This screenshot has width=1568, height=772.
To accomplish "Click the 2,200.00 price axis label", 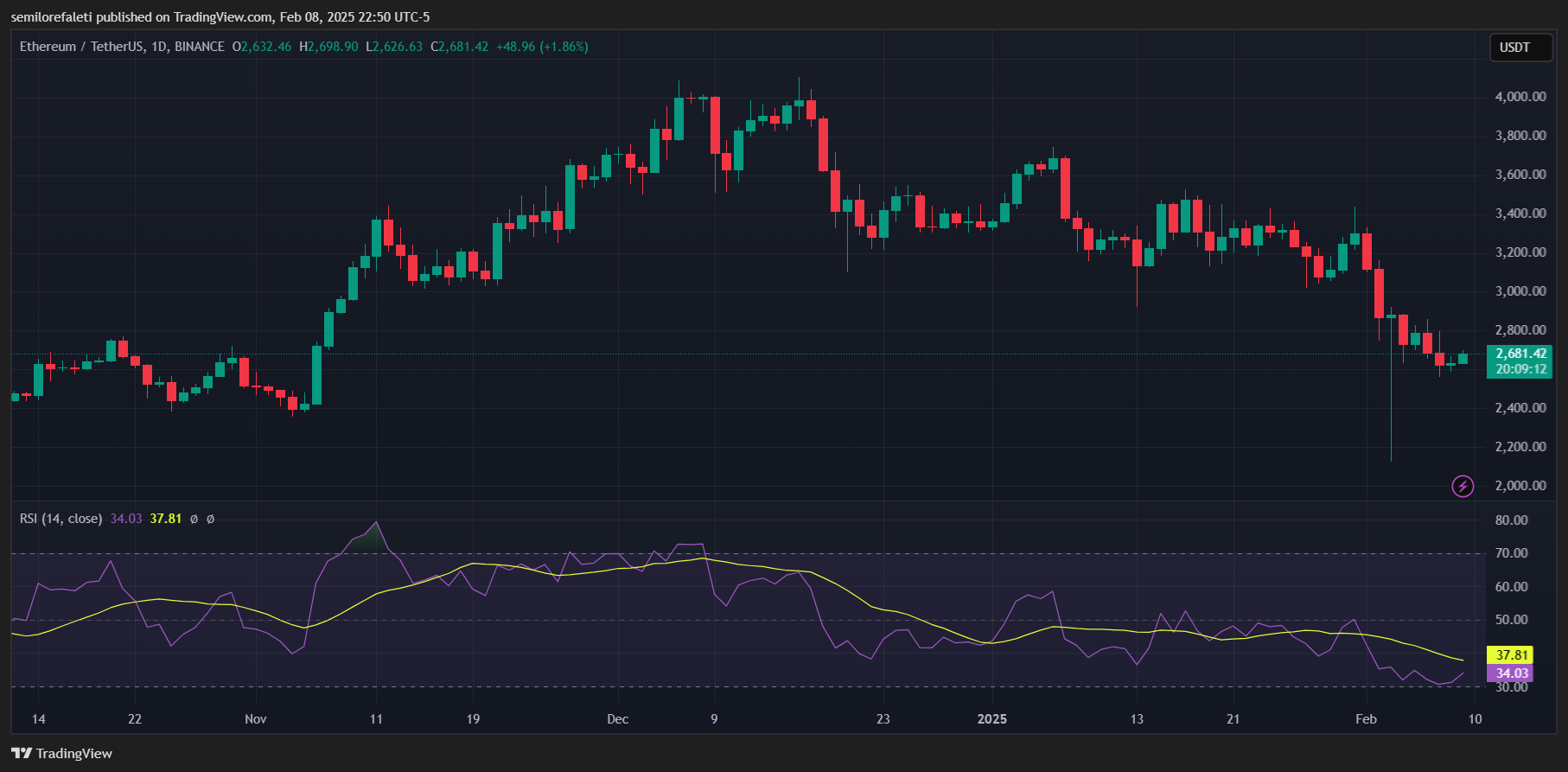I will tap(1520, 447).
